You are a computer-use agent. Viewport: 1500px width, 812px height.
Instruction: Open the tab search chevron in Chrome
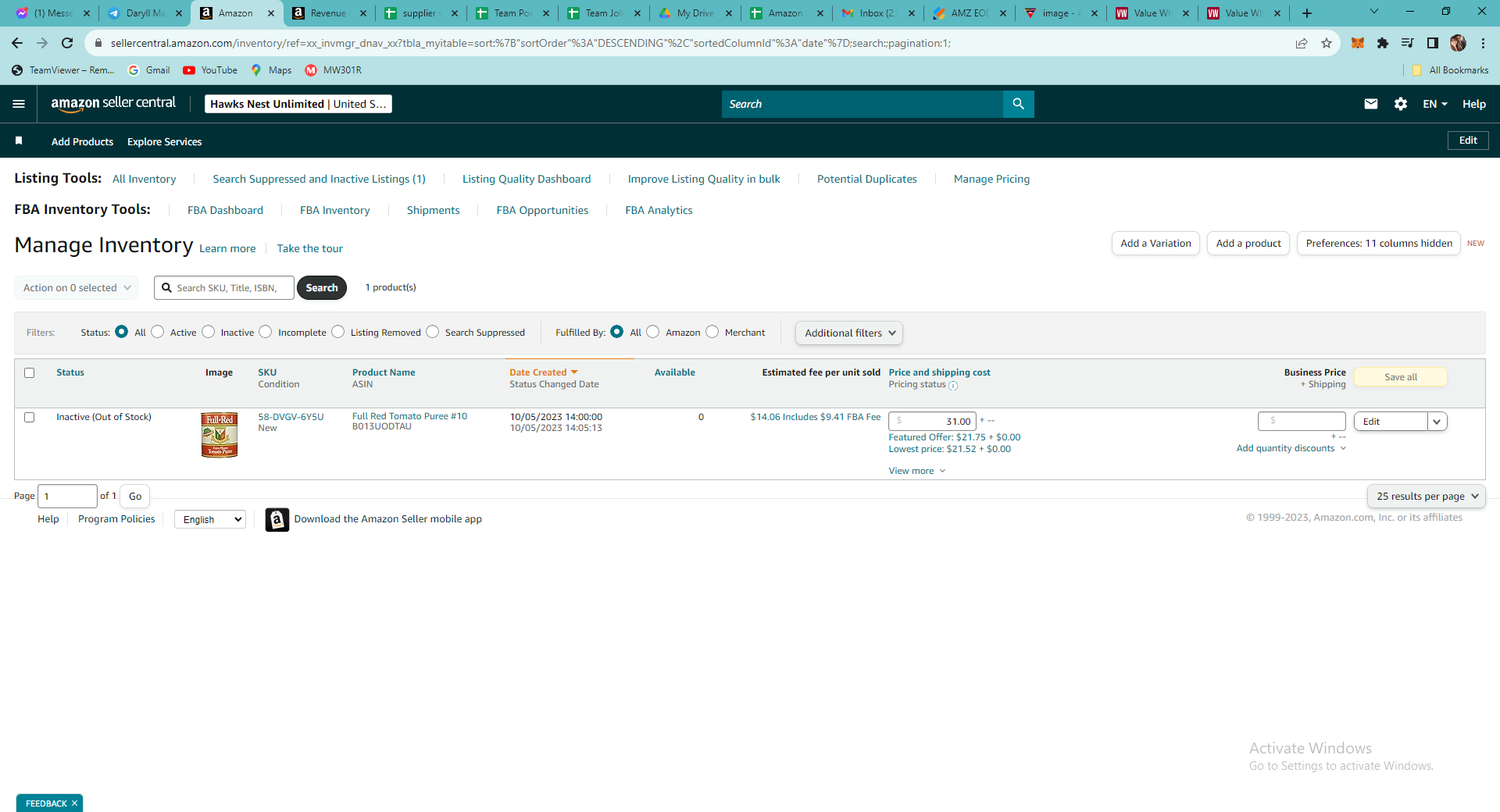1373,12
